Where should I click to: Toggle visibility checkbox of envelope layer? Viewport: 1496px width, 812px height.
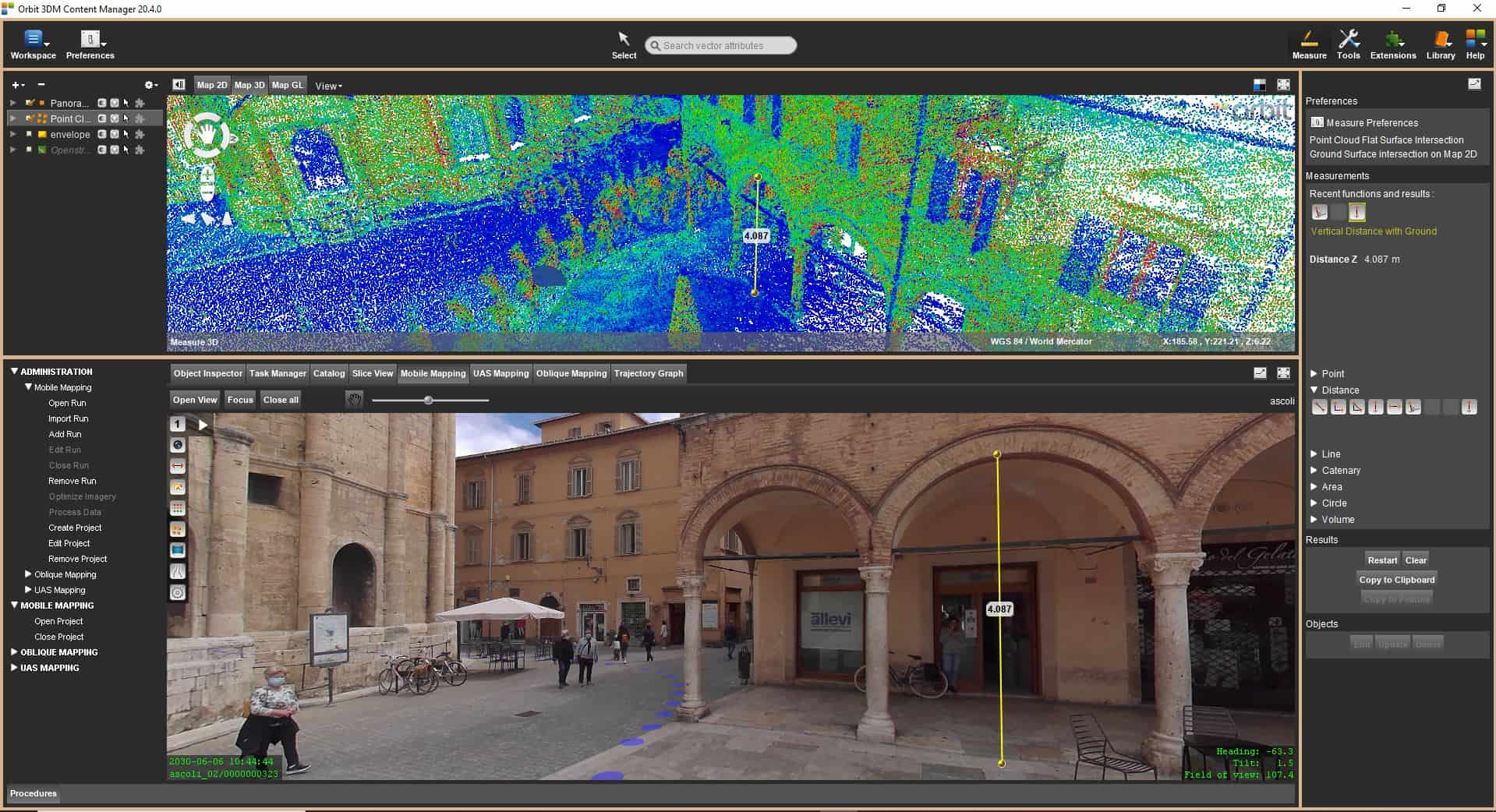(29, 134)
